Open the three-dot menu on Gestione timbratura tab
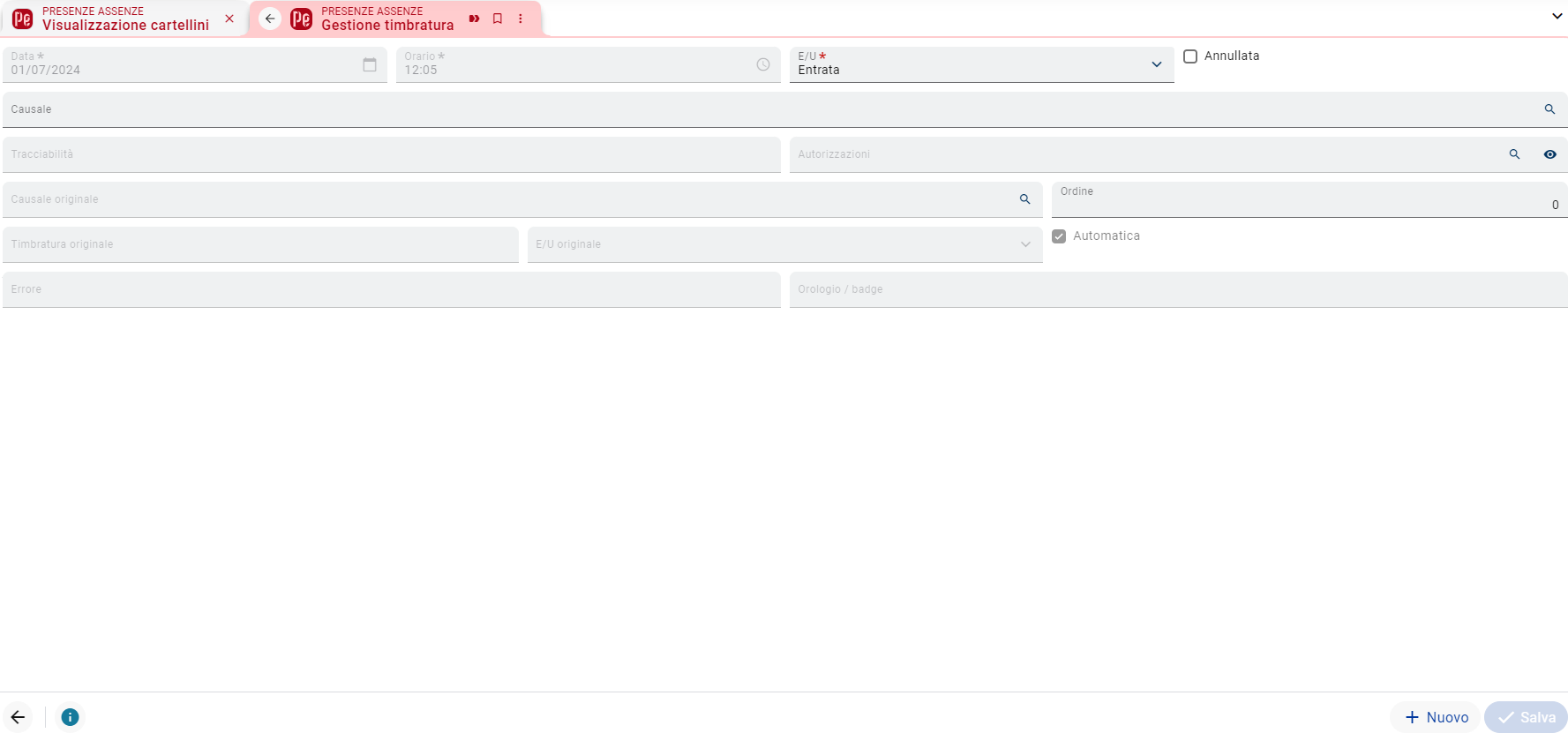The height and width of the screenshot is (733, 1568). (x=521, y=19)
